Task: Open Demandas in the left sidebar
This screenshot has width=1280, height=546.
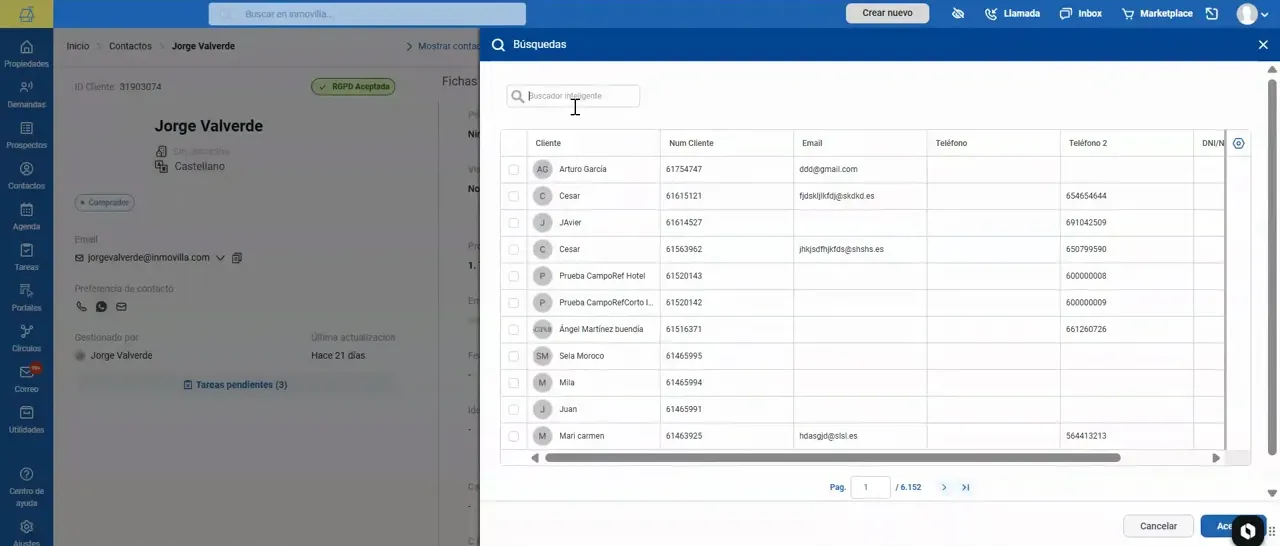Action: [26, 95]
